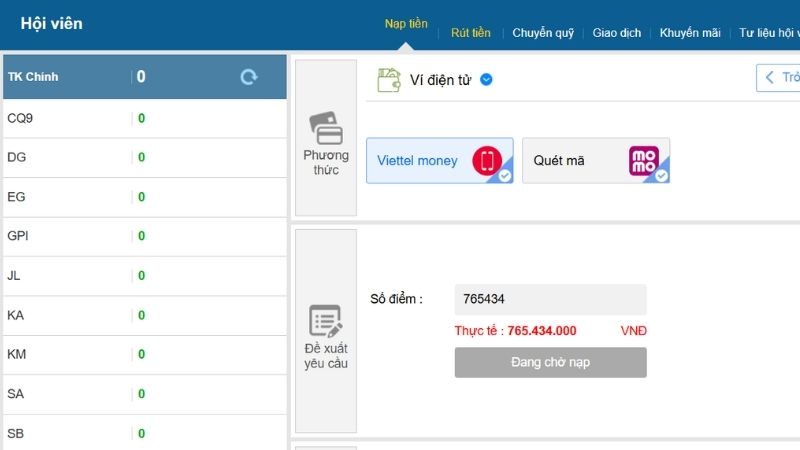Open the Chuyển quỹ tab

click(543, 33)
